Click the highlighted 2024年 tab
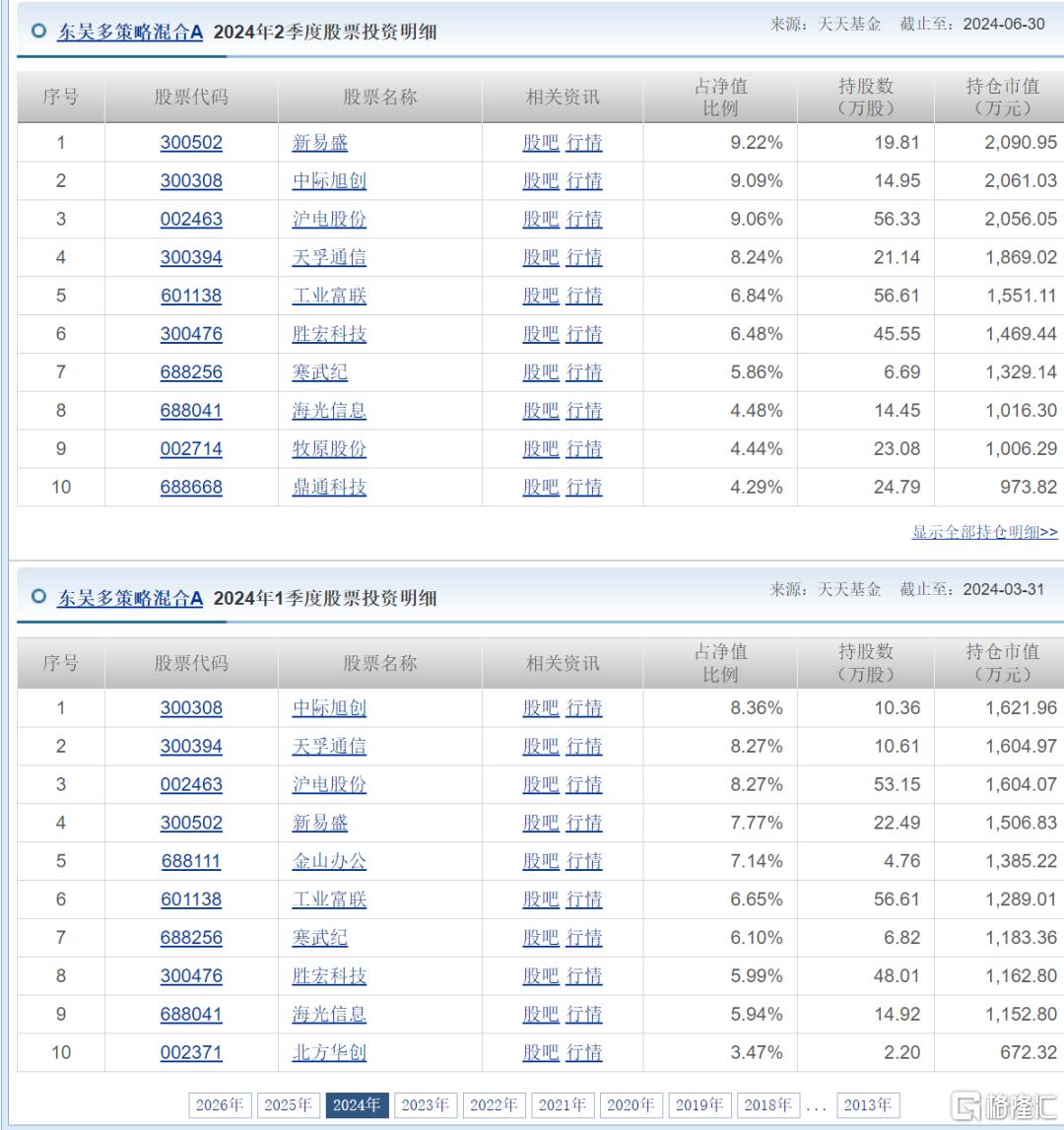This screenshot has width=1064, height=1130. coord(357,1104)
